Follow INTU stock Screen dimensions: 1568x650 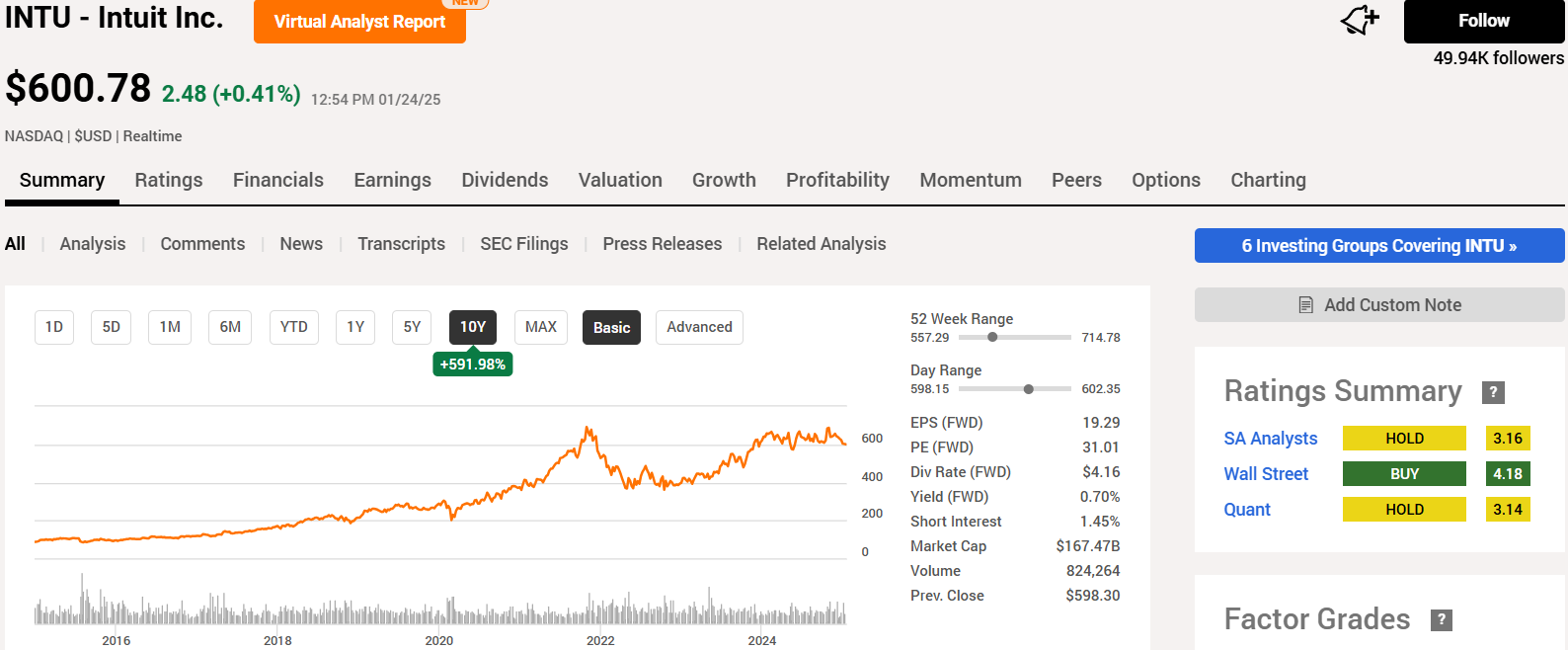[x=1484, y=21]
